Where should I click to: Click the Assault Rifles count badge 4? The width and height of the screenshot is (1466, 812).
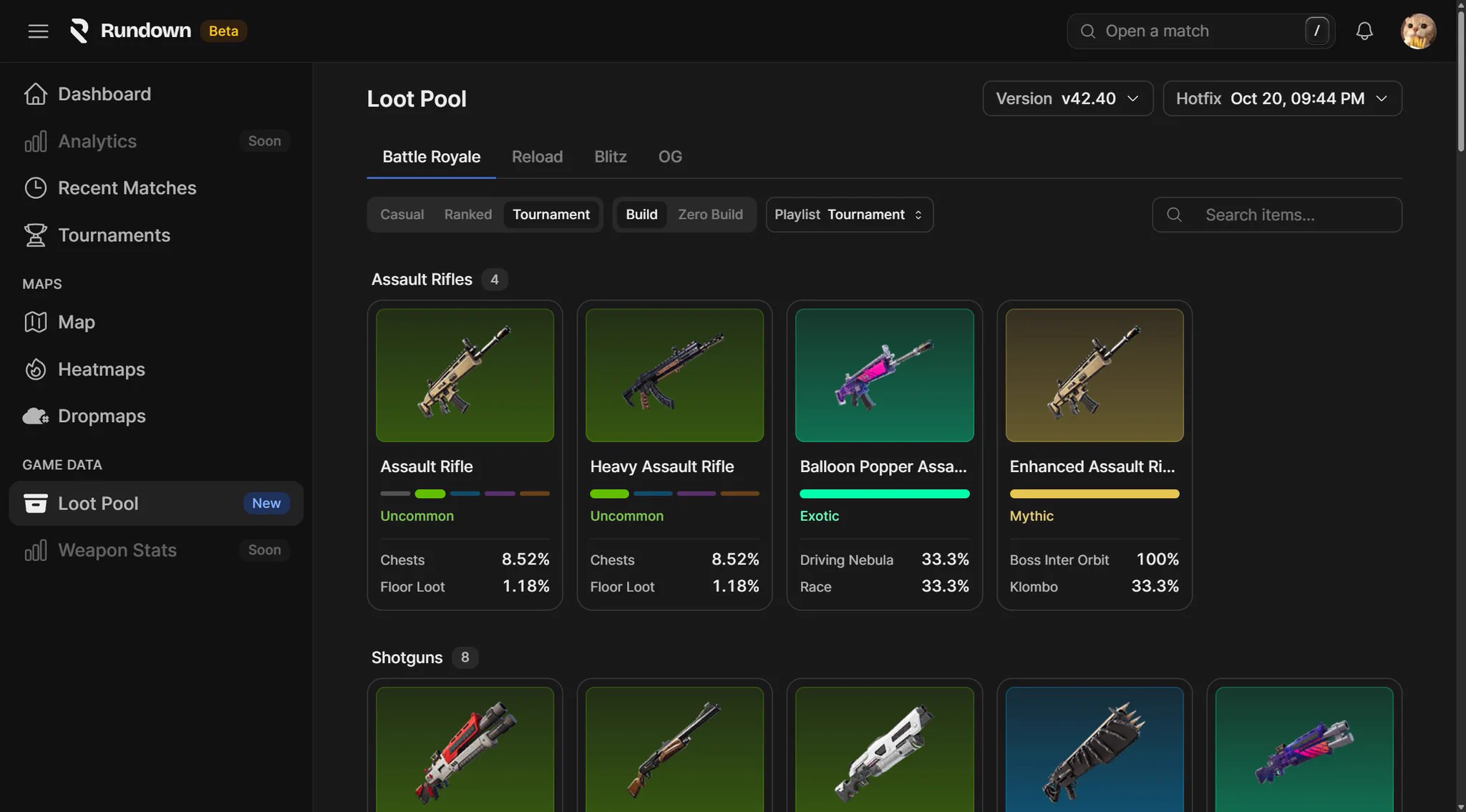(x=494, y=279)
